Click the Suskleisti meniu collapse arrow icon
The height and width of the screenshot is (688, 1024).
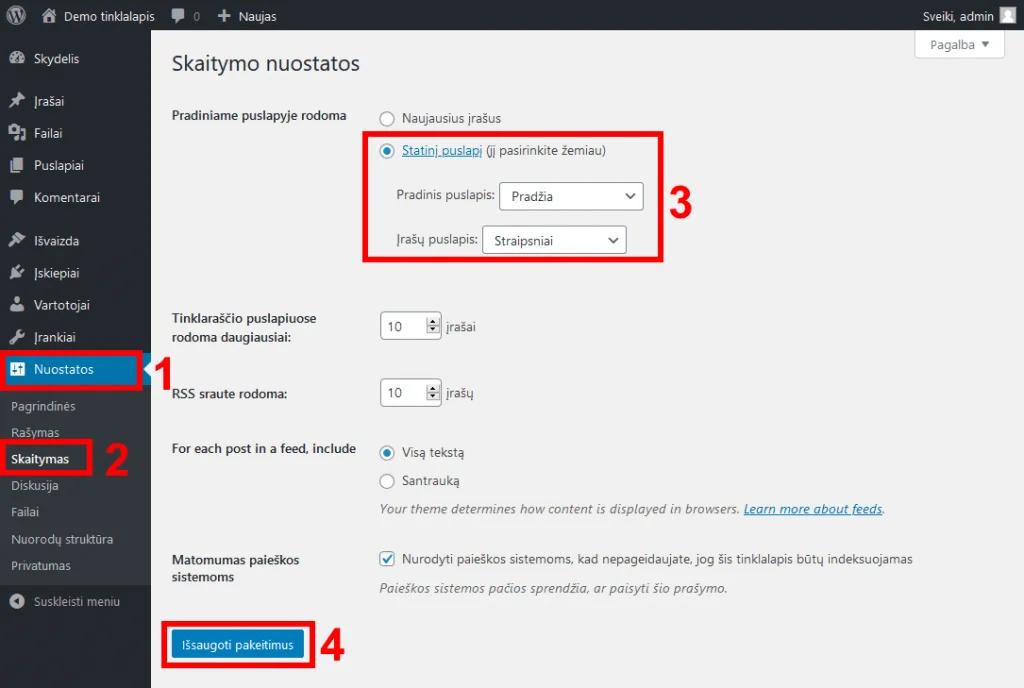(x=17, y=601)
